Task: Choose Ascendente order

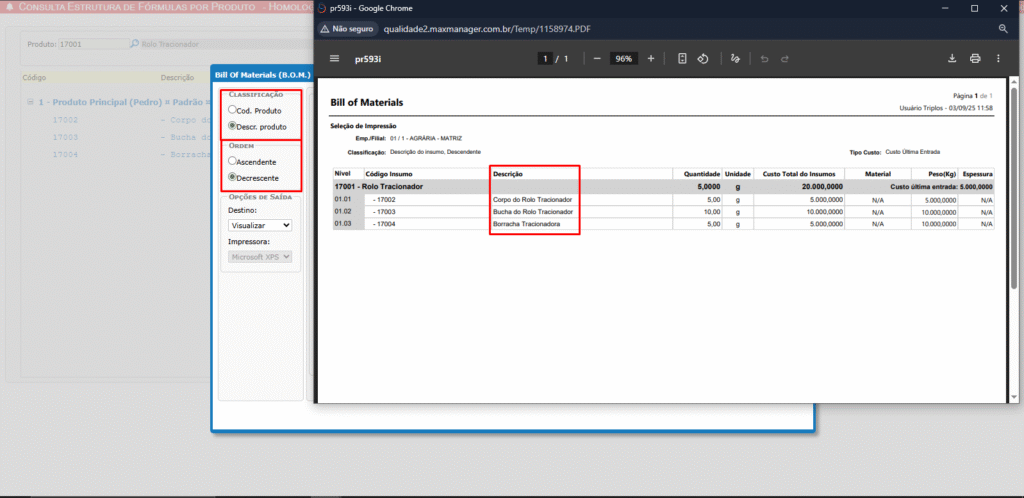Action: [x=232, y=161]
